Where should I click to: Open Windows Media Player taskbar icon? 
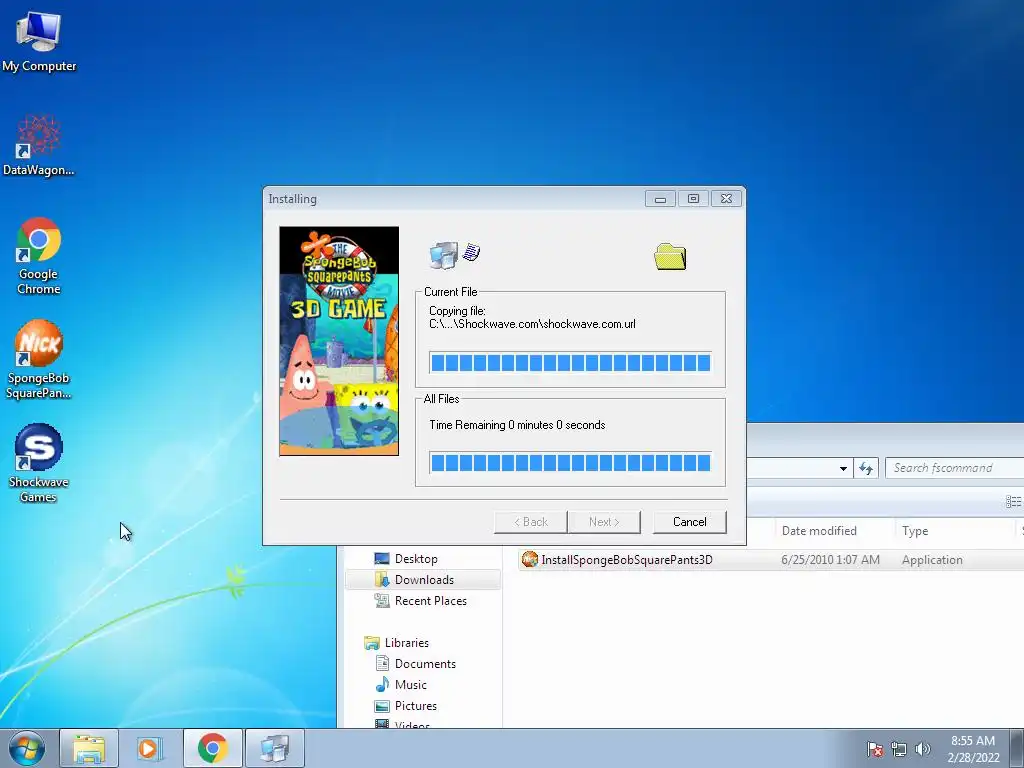coord(150,748)
